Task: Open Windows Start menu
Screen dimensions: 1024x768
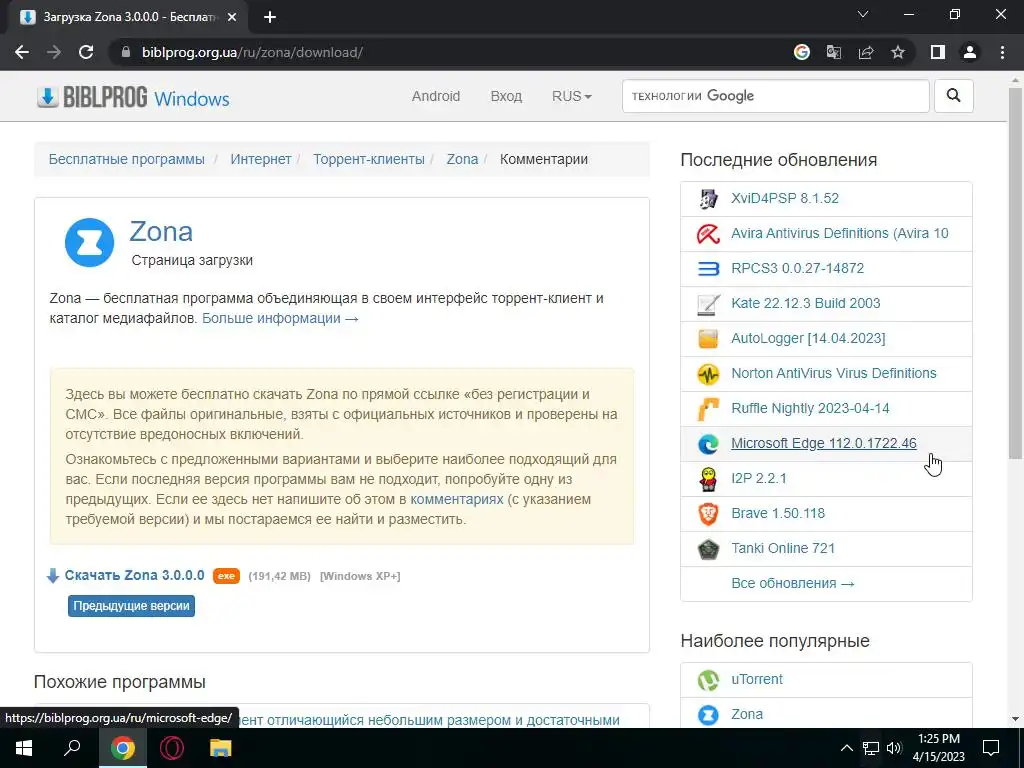Action: (24, 748)
